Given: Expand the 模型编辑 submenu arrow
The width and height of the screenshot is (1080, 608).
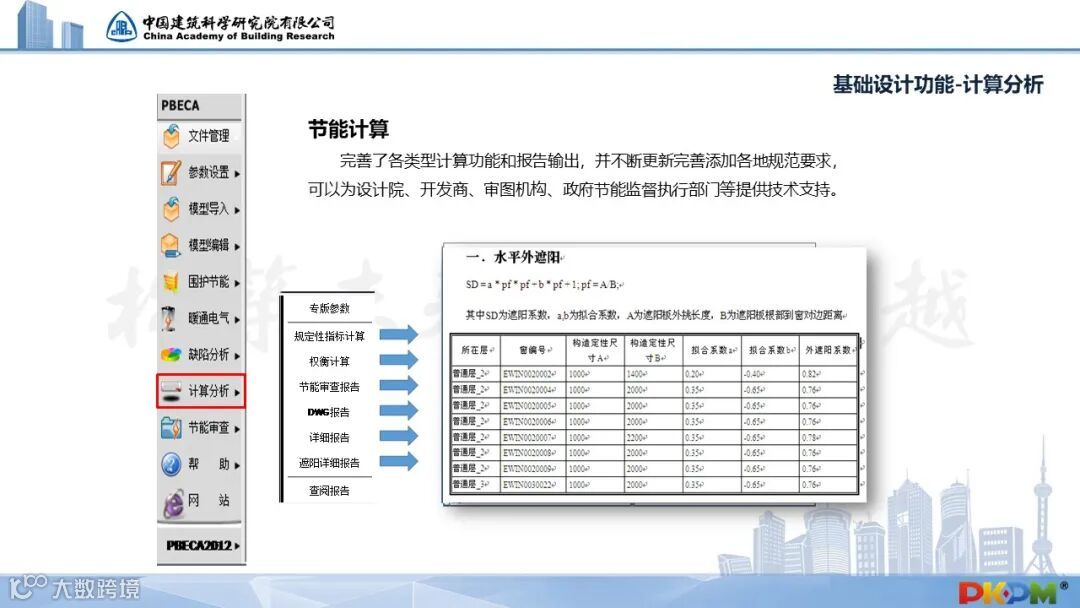Looking at the screenshot, I should point(237,247).
